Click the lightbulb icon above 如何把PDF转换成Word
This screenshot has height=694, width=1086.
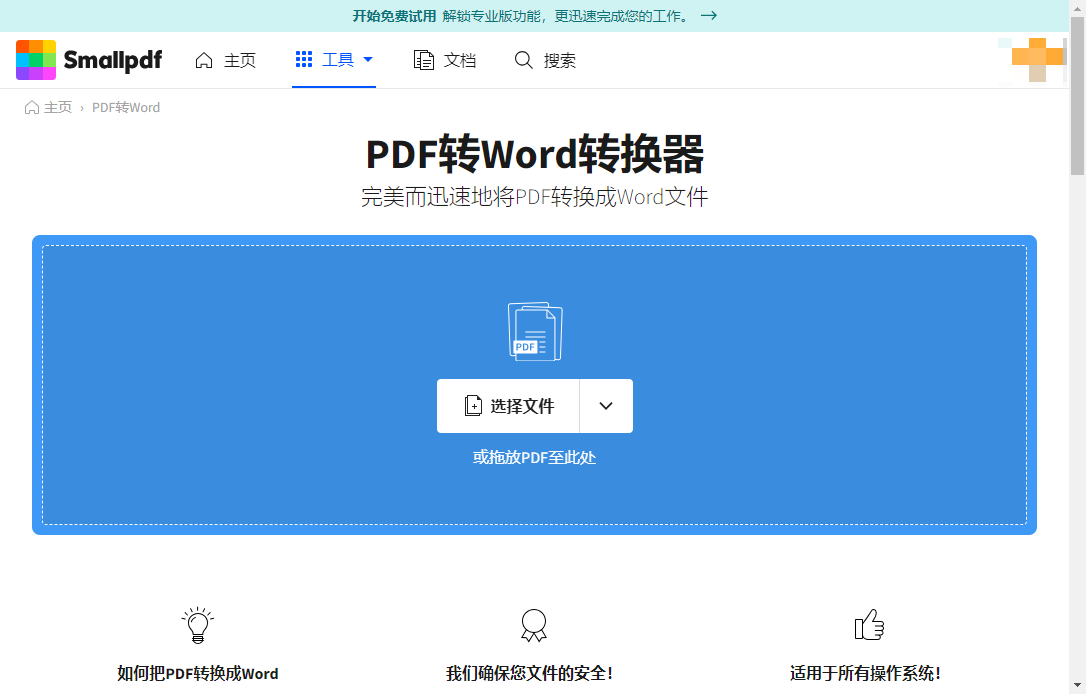point(197,624)
